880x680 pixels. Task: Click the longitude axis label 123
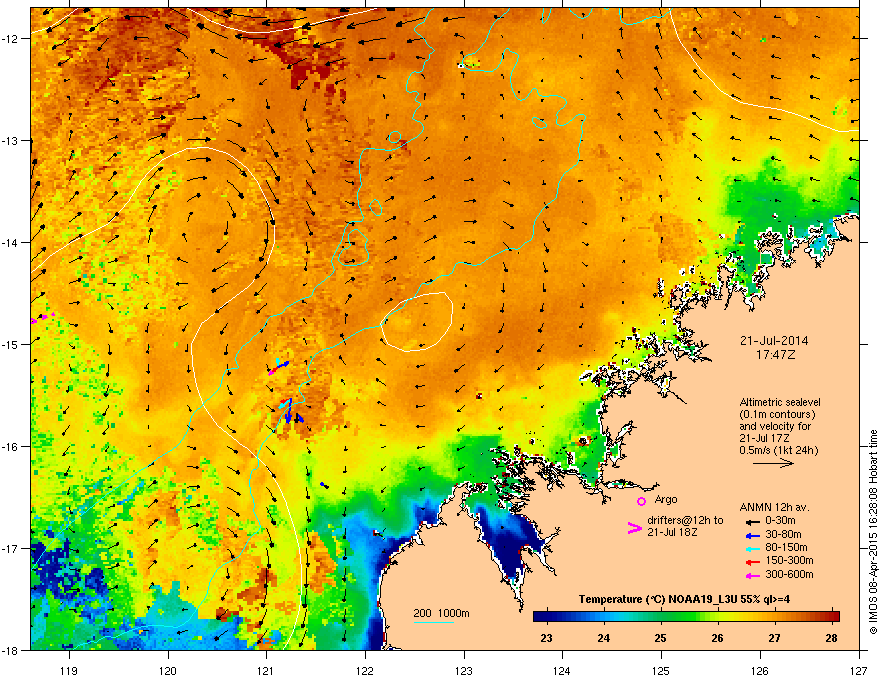(464, 670)
